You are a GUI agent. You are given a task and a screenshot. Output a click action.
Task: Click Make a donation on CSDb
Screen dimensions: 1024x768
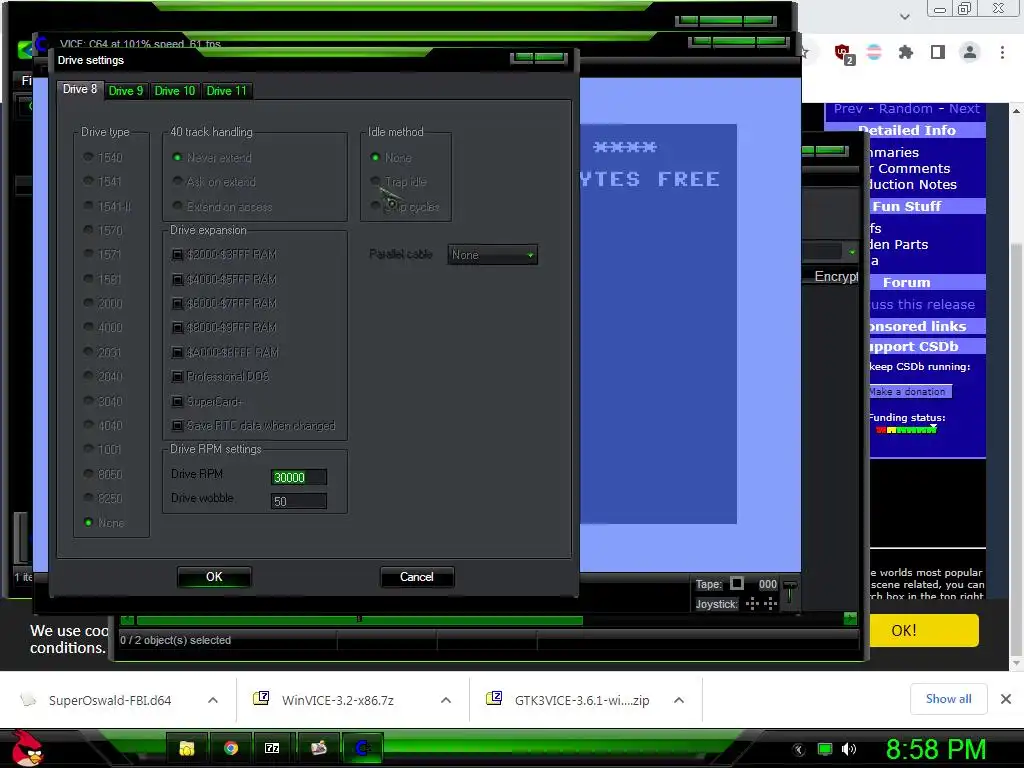point(910,392)
